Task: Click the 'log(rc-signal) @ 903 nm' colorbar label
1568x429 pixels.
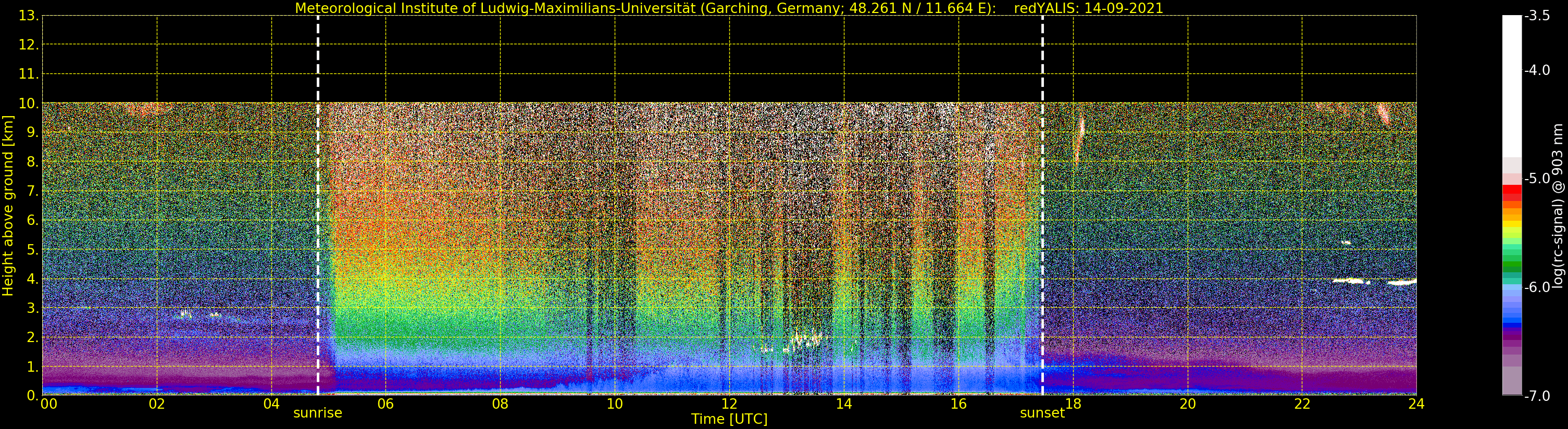Action: (x=1557, y=206)
